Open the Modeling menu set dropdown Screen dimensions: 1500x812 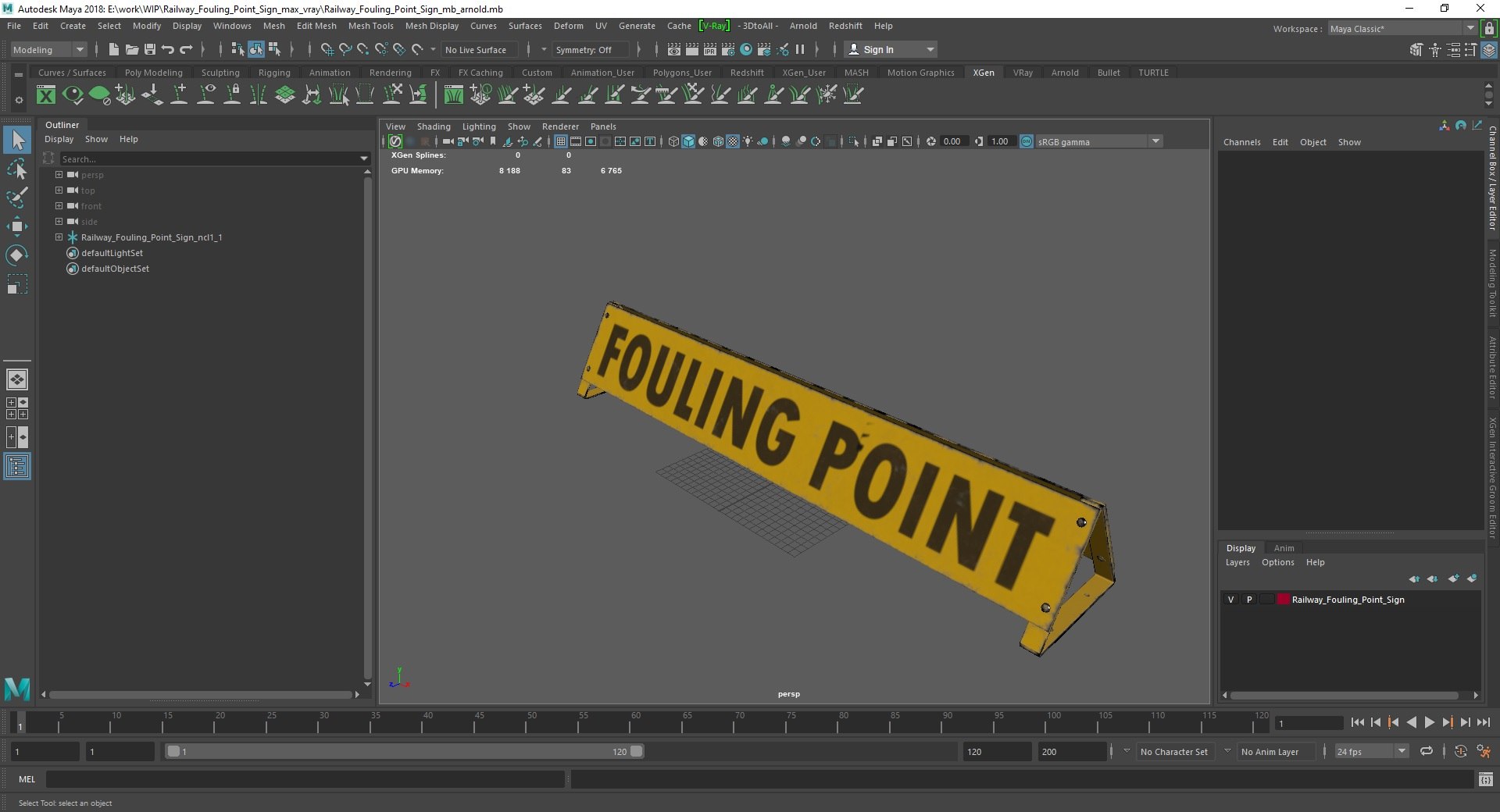pyautogui.click(x=48, y=49)
